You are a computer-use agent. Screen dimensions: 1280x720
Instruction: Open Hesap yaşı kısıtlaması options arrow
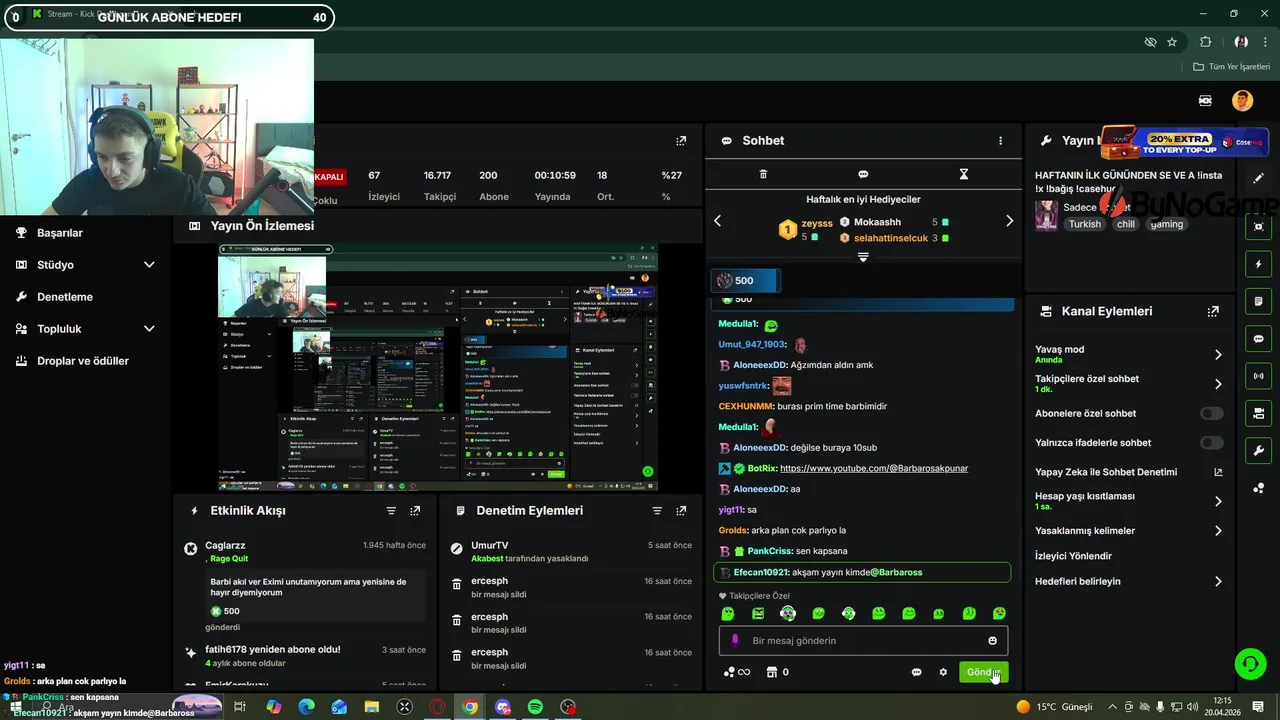(x=1218, y=501)
